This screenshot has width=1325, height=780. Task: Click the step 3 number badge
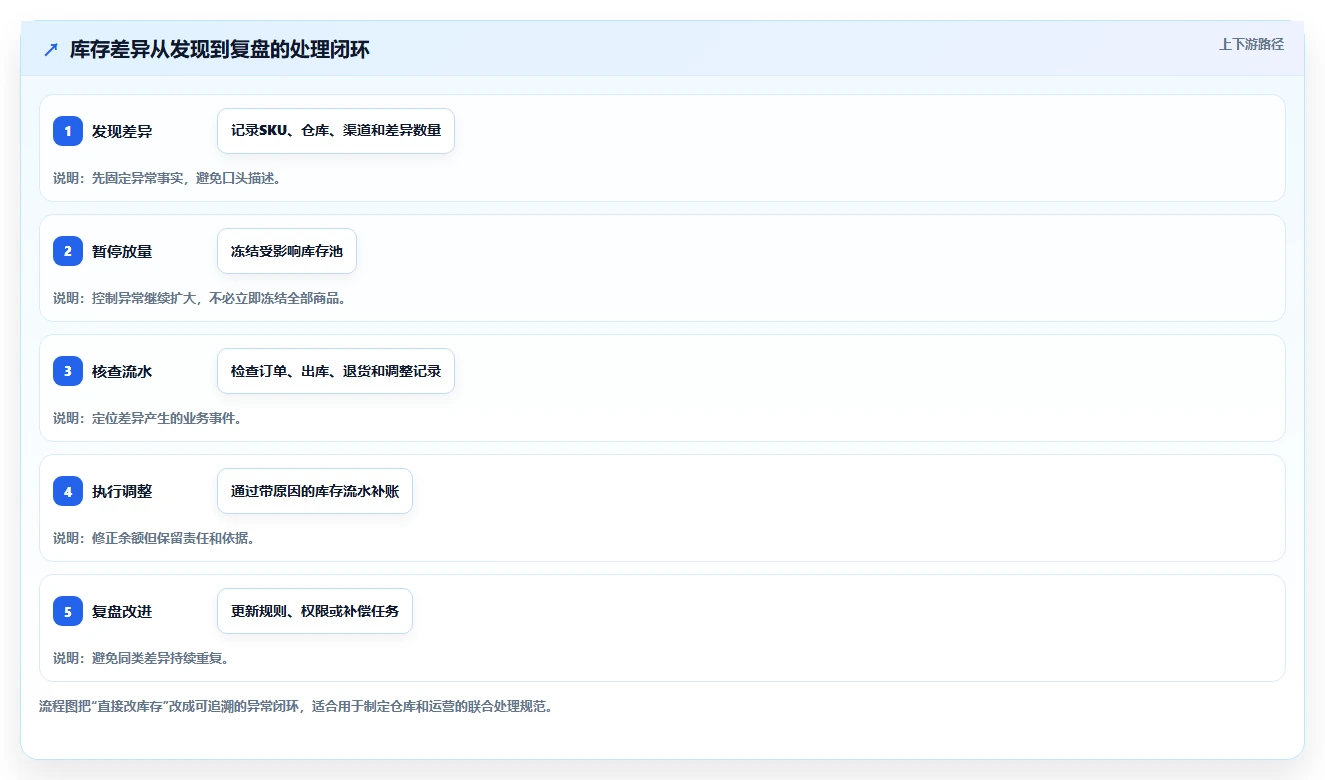[x=68, y=371]
